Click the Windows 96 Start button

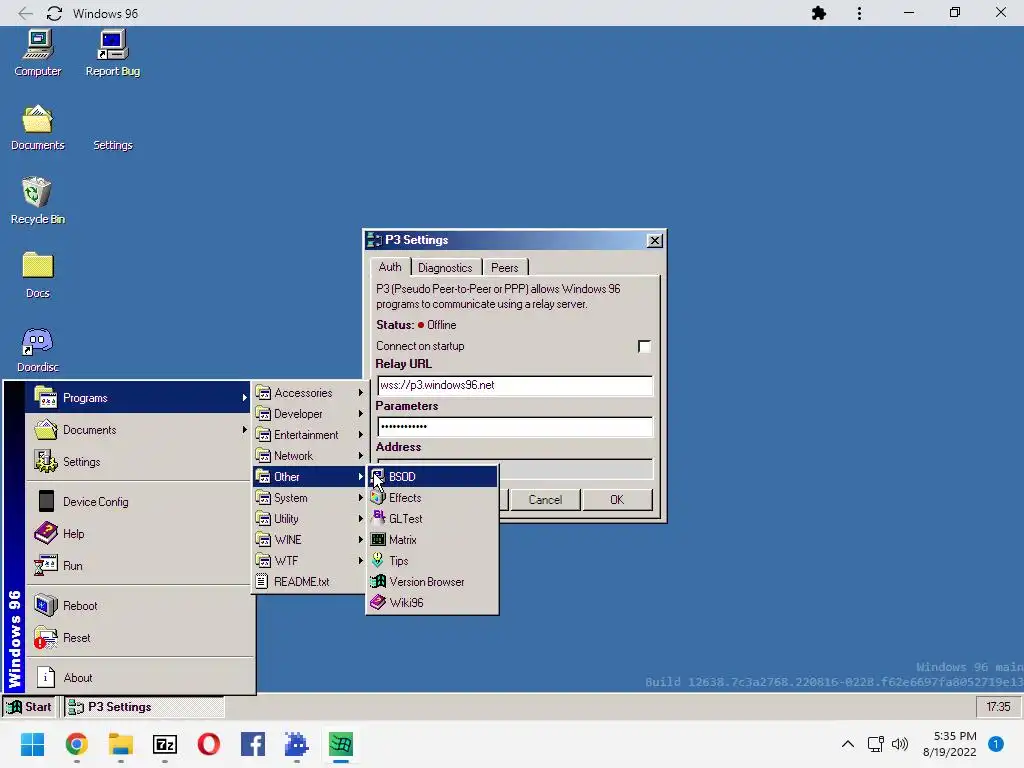pyautogui.click(x=29, y=707)
